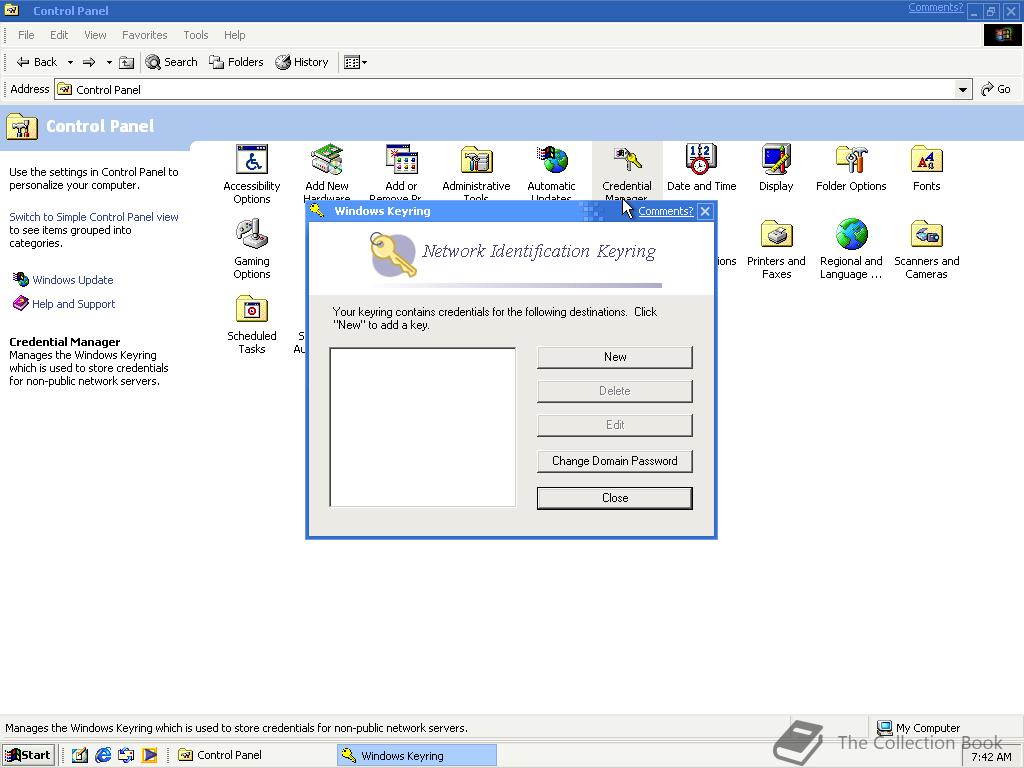Click Change Domain Password button
This screenshot has width=1024, height=768.
point(615,461)
